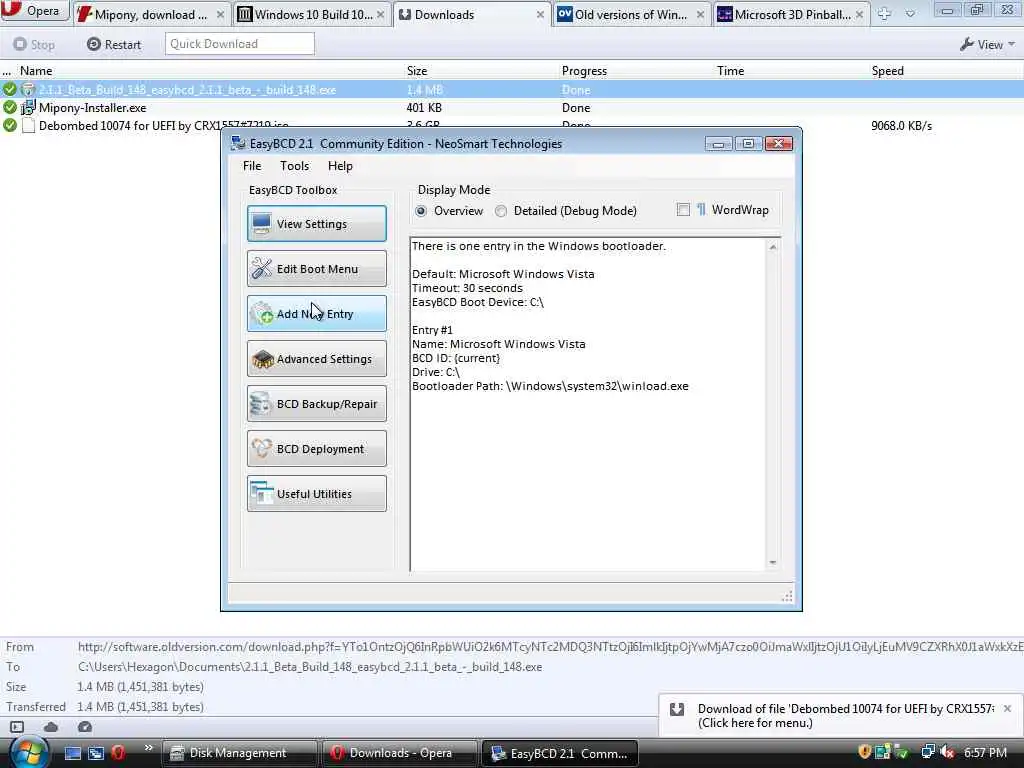The width and height of the screenshot is (1024, 768).
Task: Close the download notification popup
Action: point(1007,709)
